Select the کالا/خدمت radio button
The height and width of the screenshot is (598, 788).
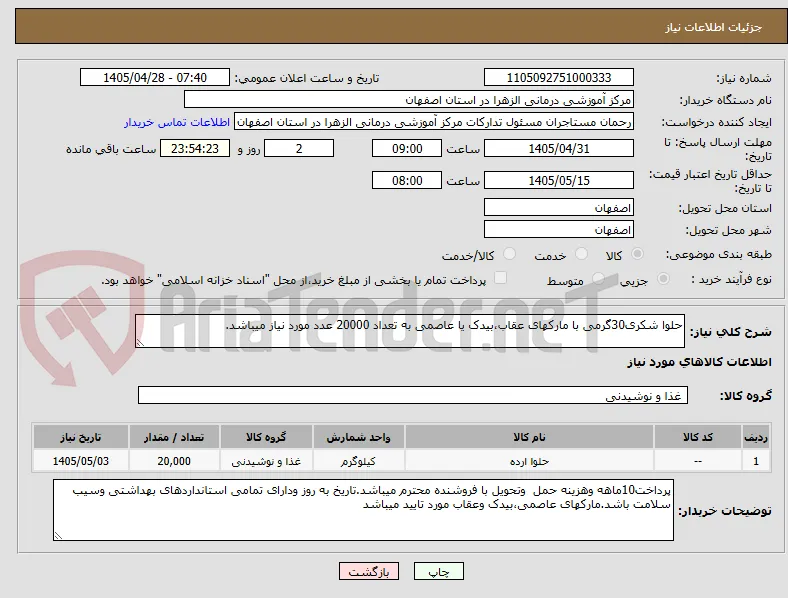tap(510, 254)
